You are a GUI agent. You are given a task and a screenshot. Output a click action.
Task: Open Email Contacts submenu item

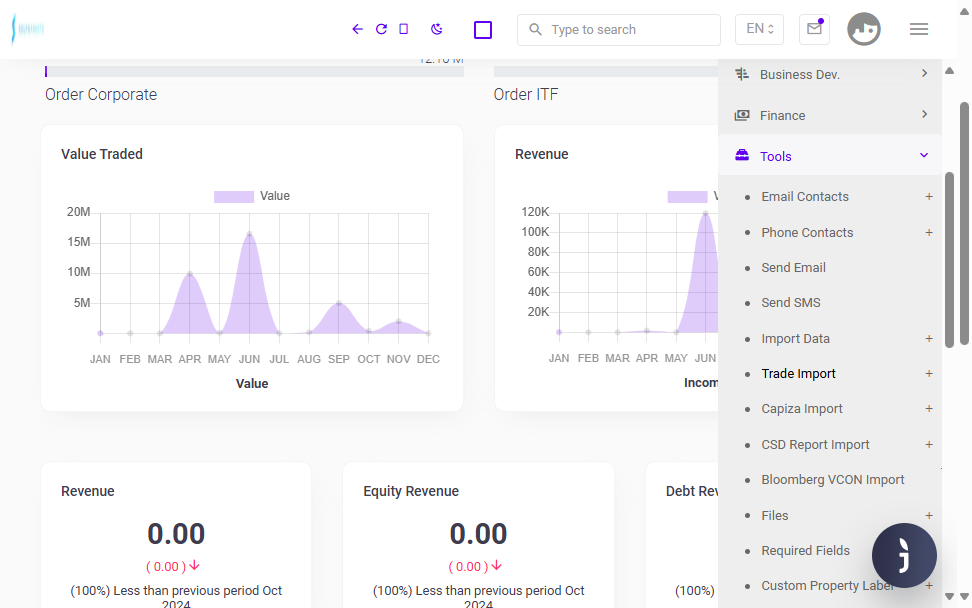805,196
